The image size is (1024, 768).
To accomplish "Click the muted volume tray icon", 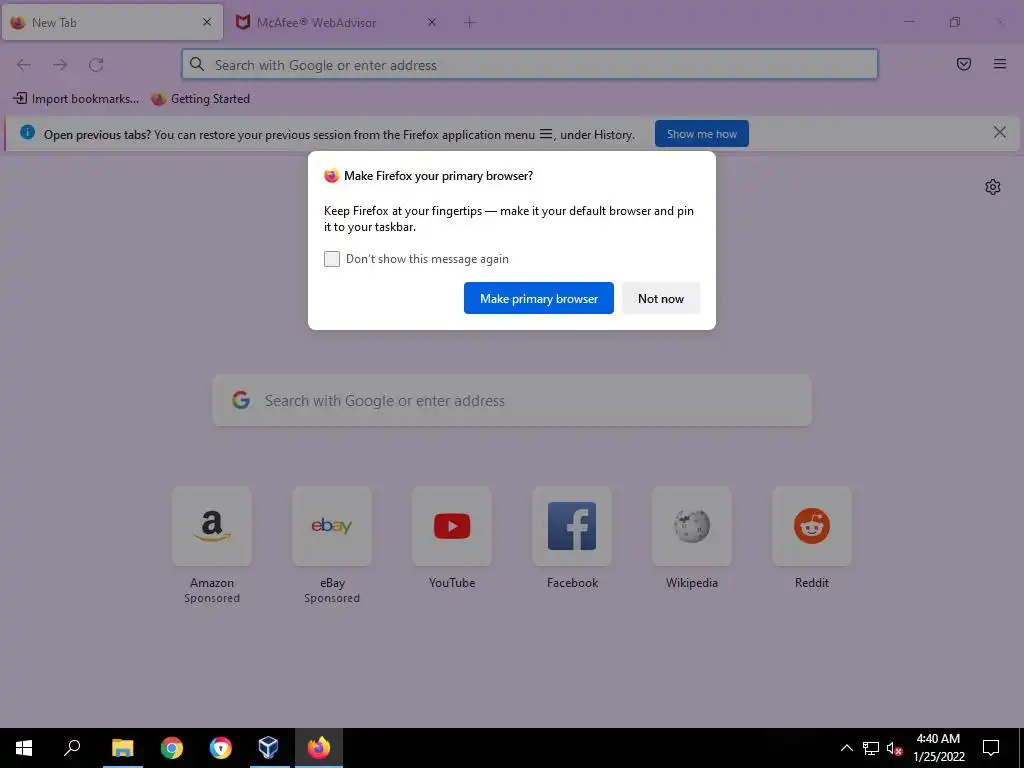I will coord(894,748).
